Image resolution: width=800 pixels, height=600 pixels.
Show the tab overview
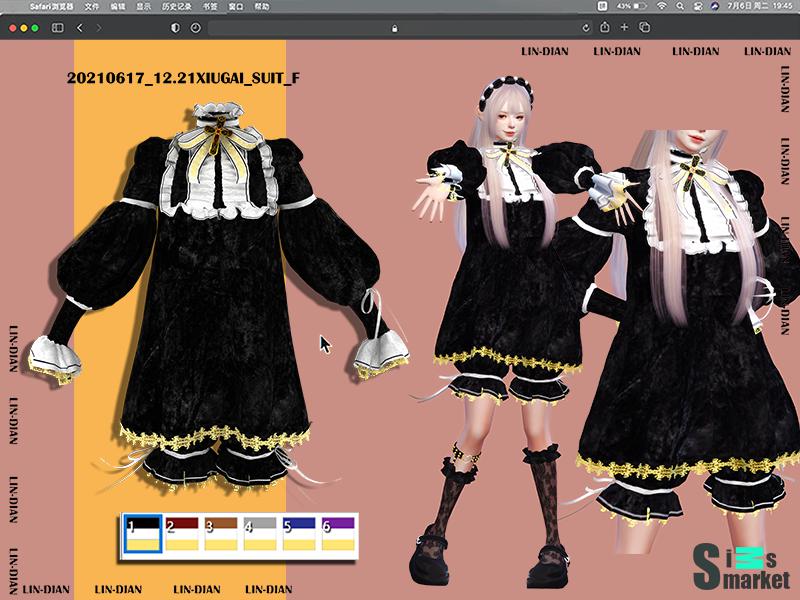point(644,28)
